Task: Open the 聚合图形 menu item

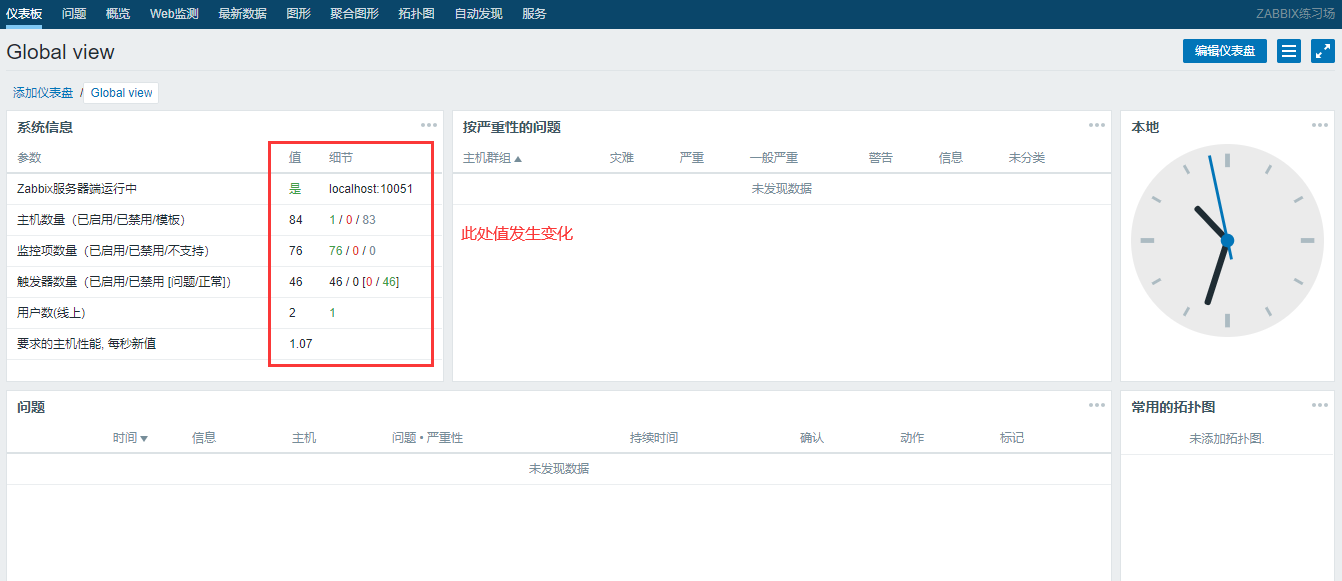Action: [354, 14]
